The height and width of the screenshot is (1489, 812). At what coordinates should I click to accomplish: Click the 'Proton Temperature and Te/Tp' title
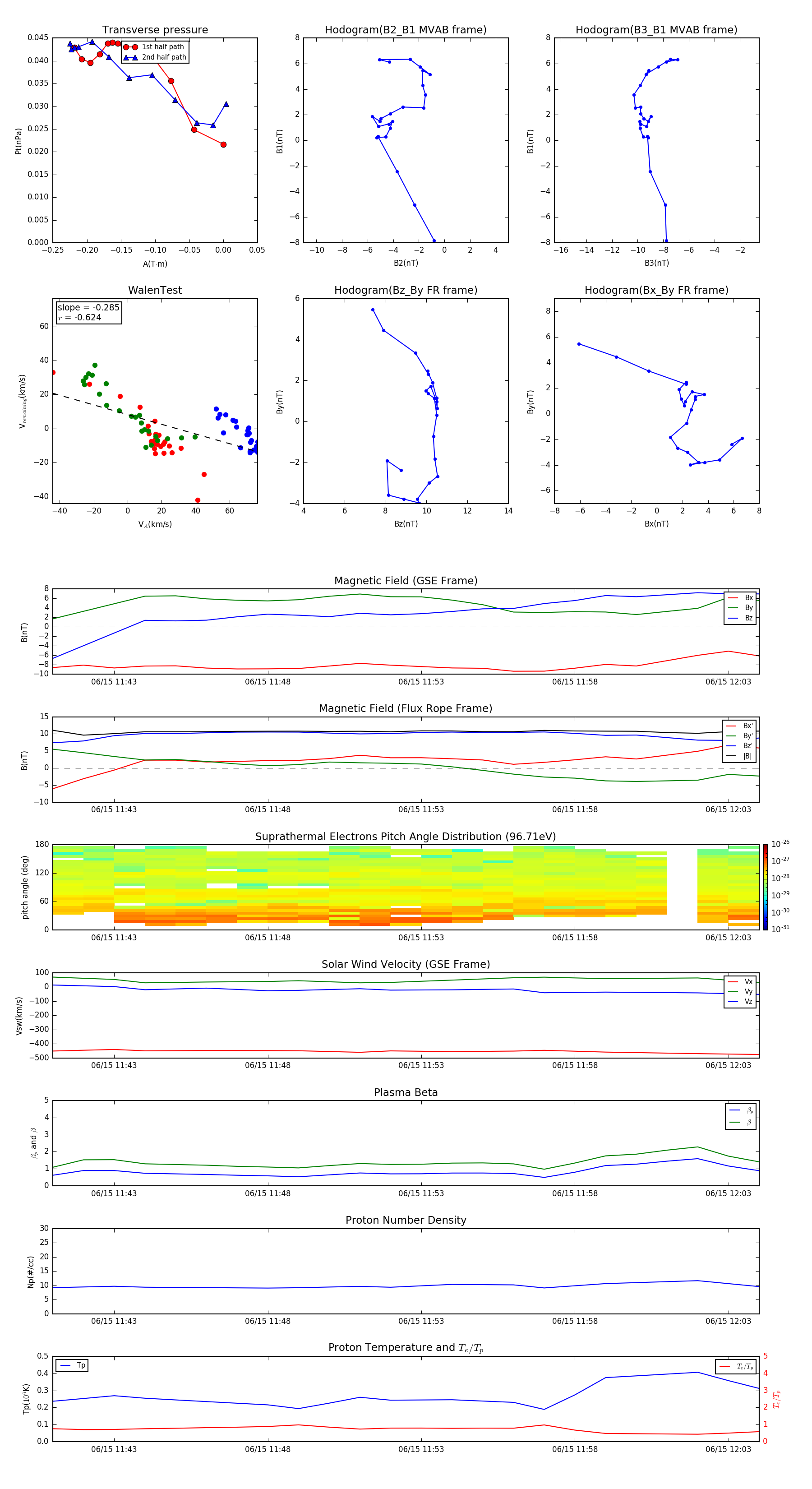pyautogui.click(x=406, y=1348)
